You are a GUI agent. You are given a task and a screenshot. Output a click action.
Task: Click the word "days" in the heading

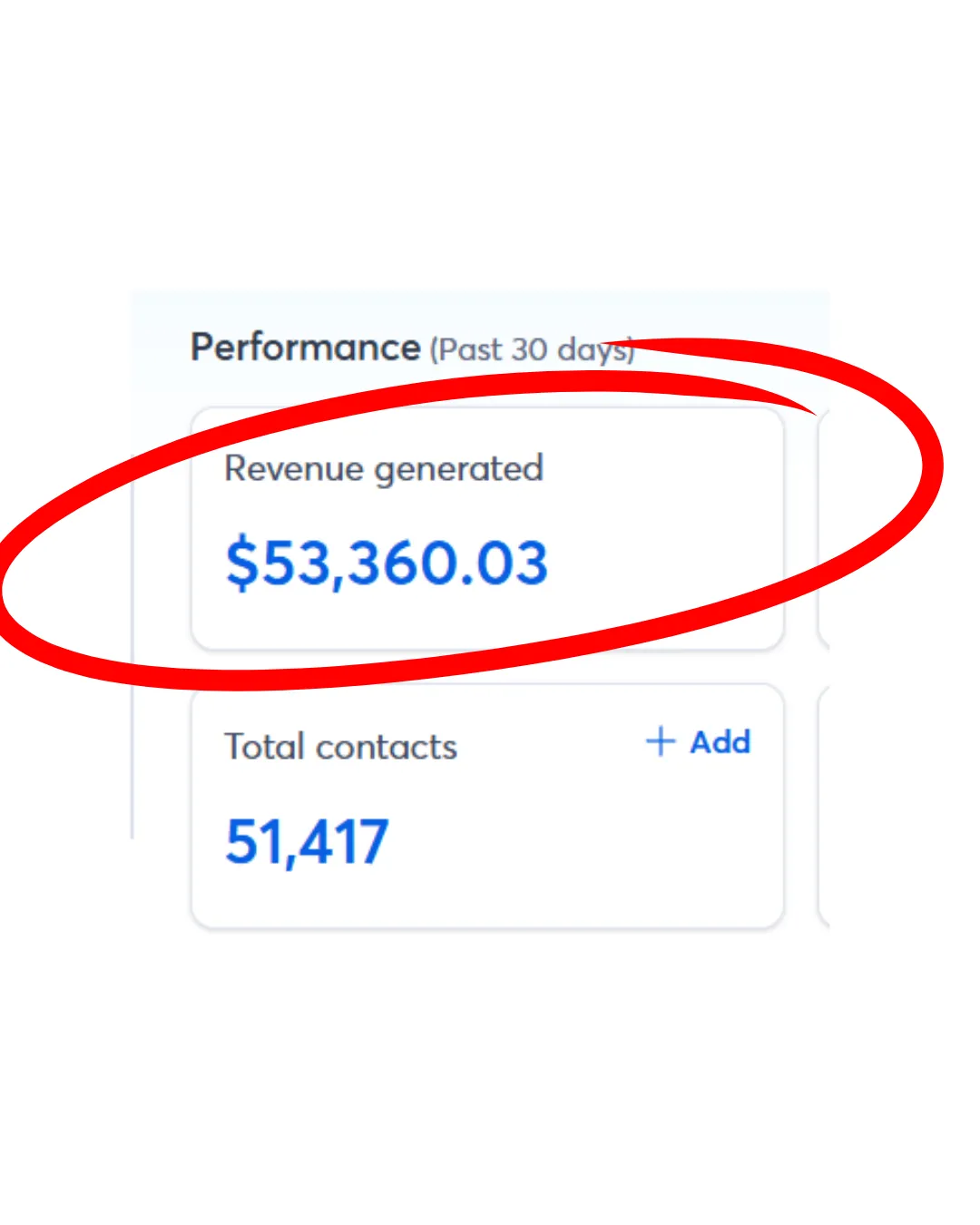pyautogui.click(x=590, y=350)
